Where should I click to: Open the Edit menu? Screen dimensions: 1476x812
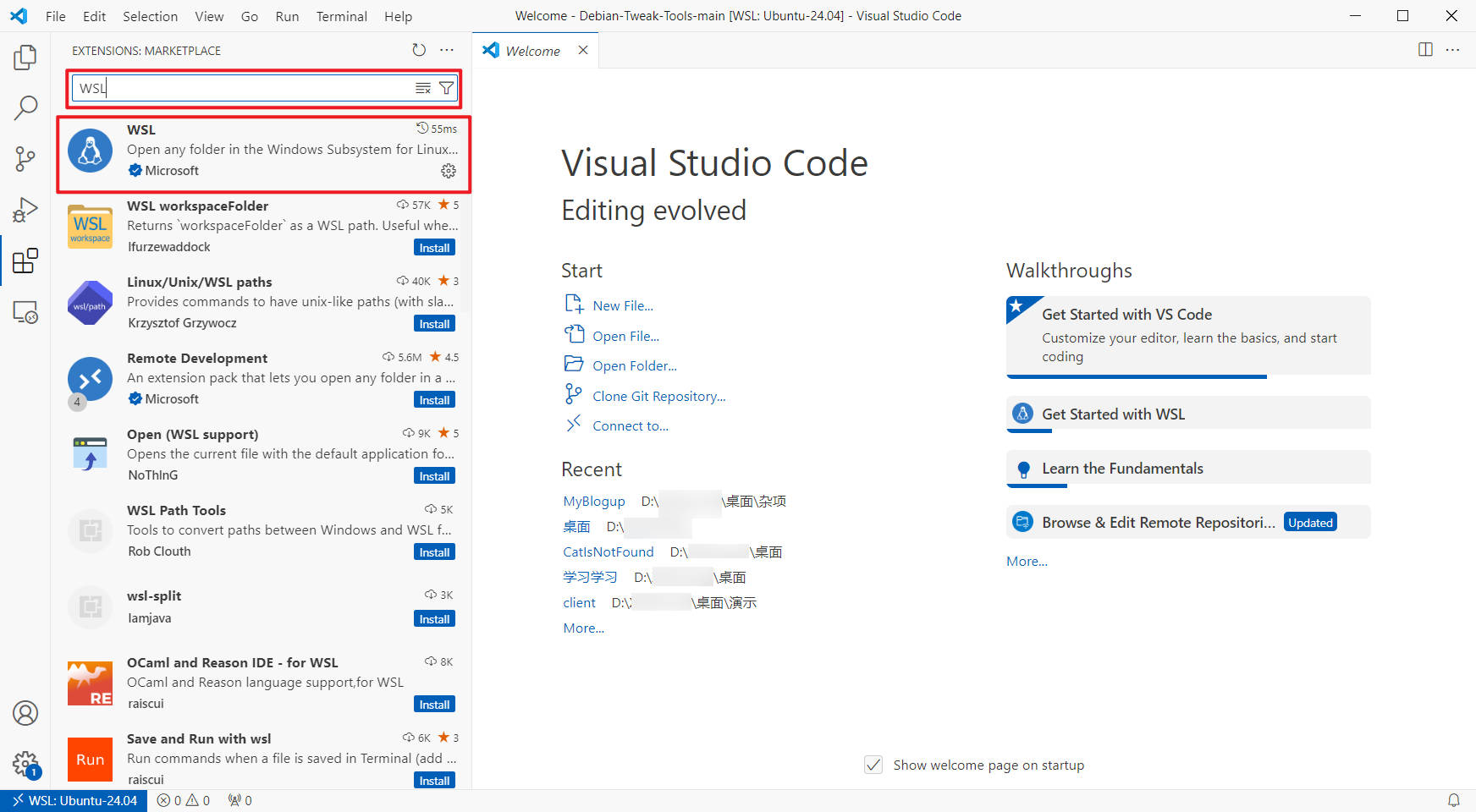point(95,16)
